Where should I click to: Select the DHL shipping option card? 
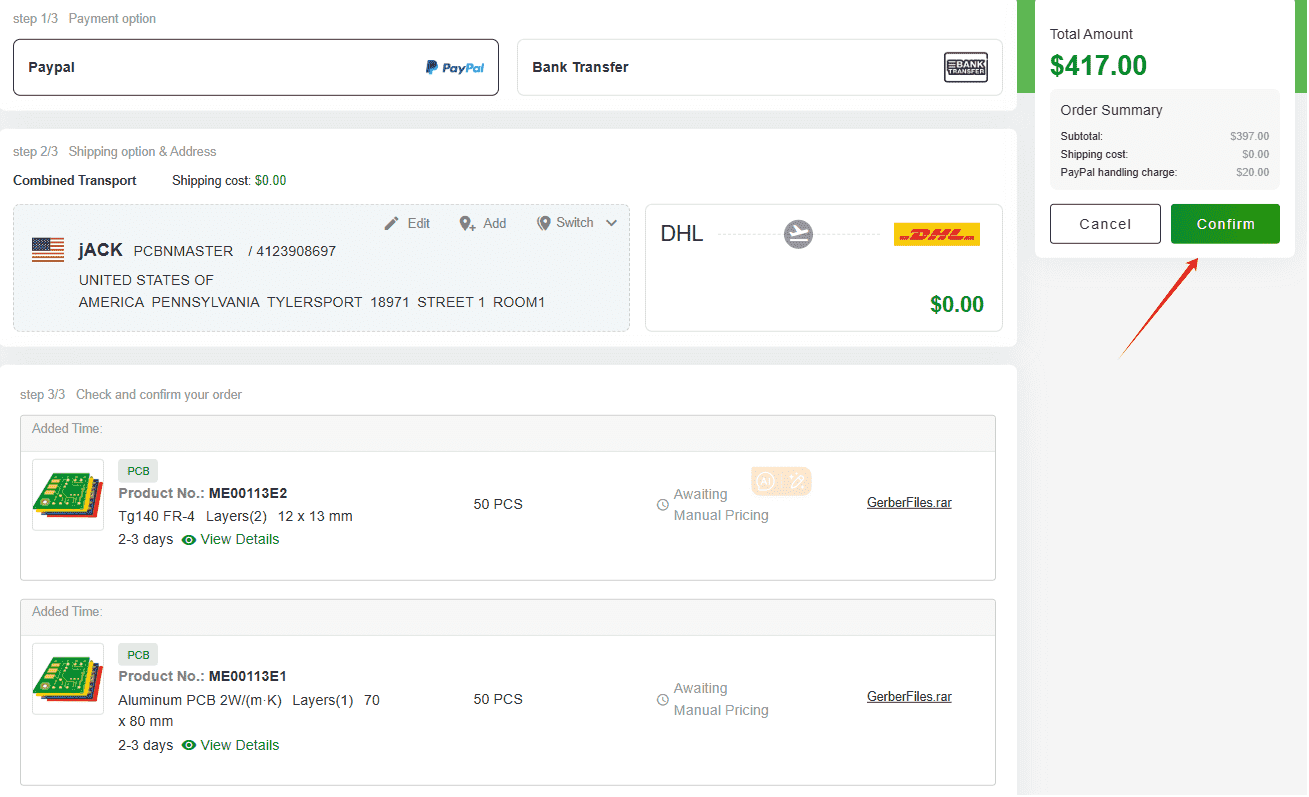823,268
